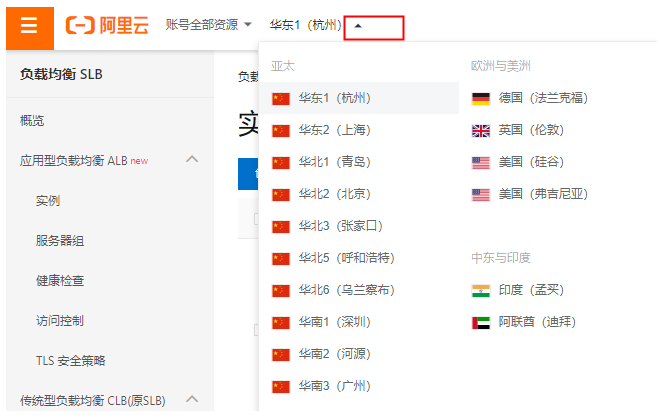
Task: Open 实例 under ALB
Action: tap(48, 201)
